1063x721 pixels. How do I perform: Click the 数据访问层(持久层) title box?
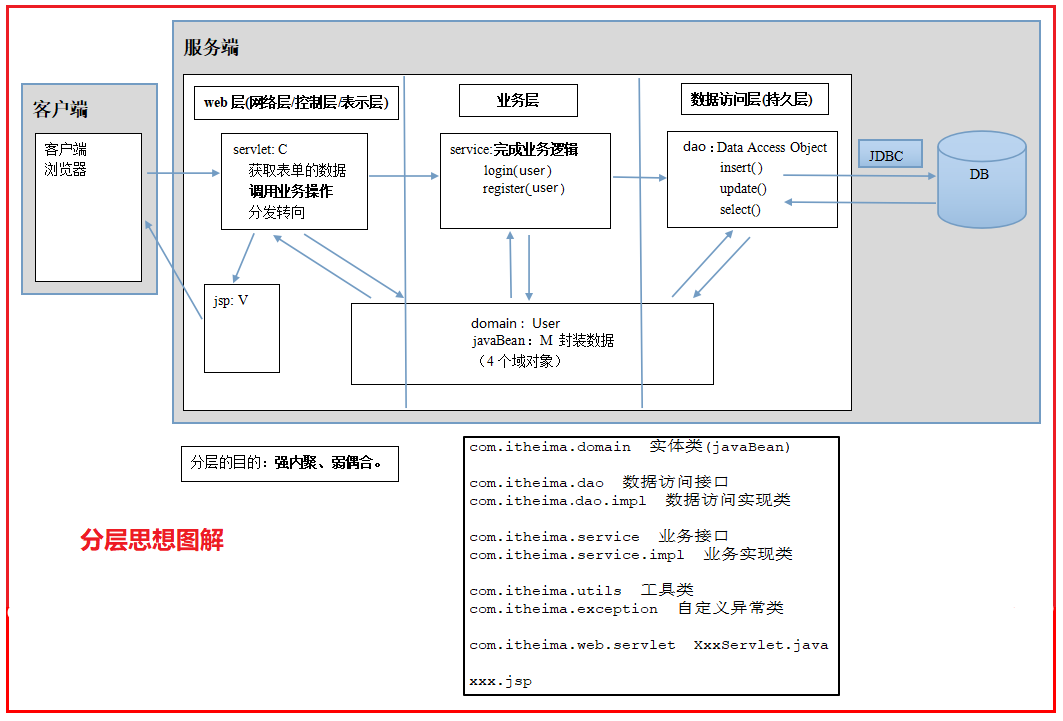(x=754, y=99)
